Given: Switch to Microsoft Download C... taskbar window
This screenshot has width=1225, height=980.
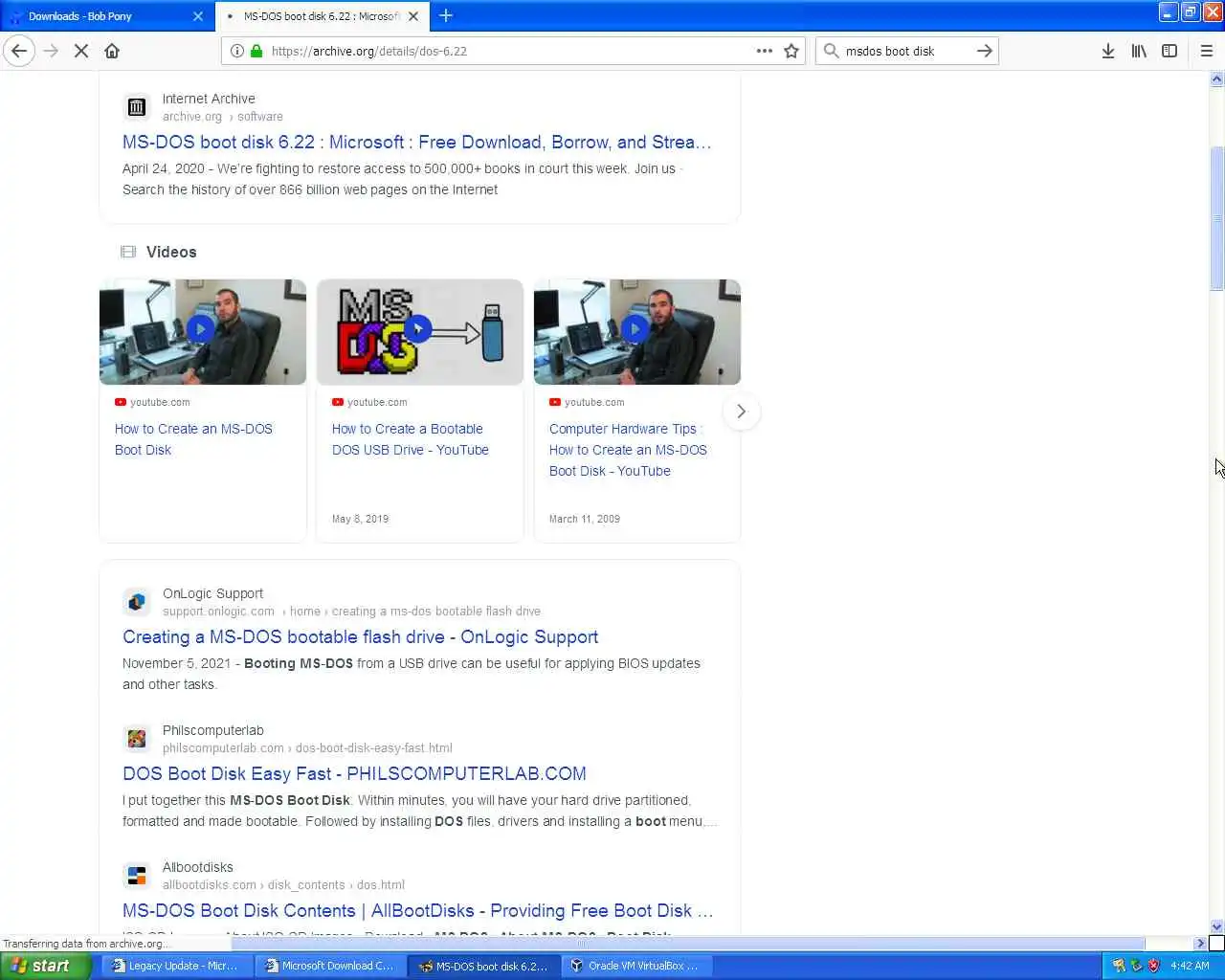Looking at the screenshot, I should 330,966.
